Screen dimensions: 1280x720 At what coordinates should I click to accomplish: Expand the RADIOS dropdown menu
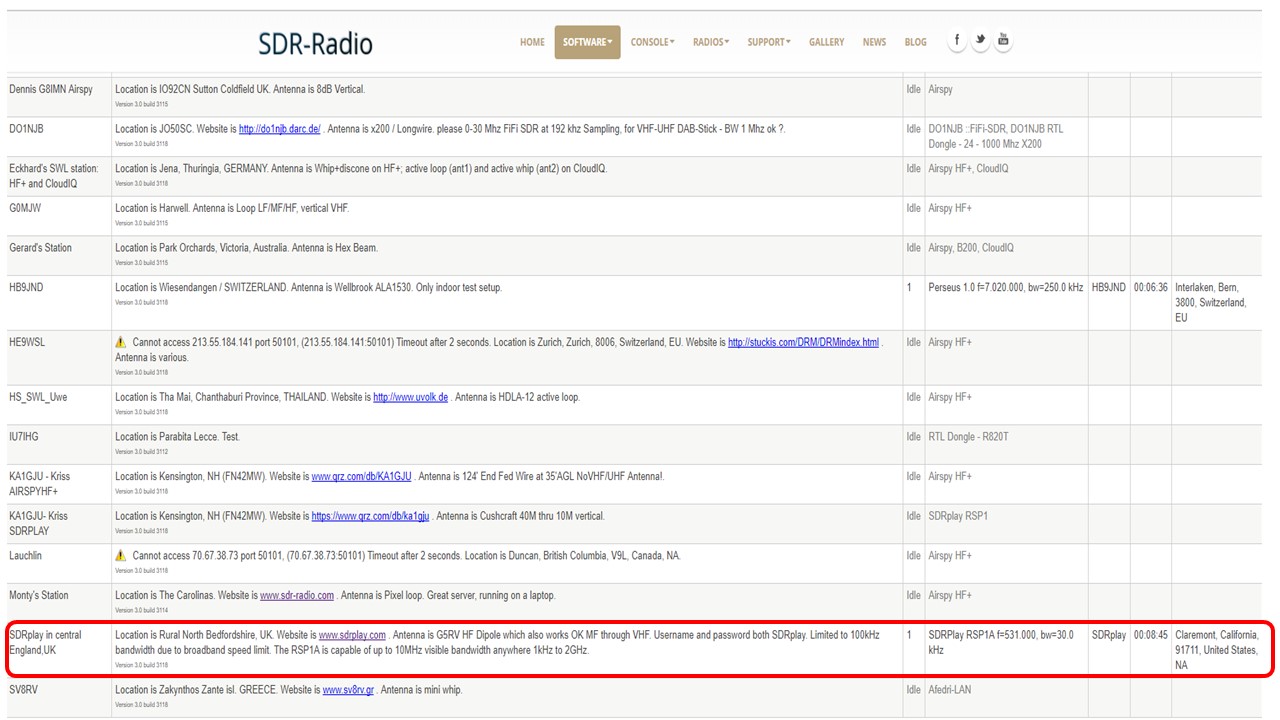(x=711, y=42)
